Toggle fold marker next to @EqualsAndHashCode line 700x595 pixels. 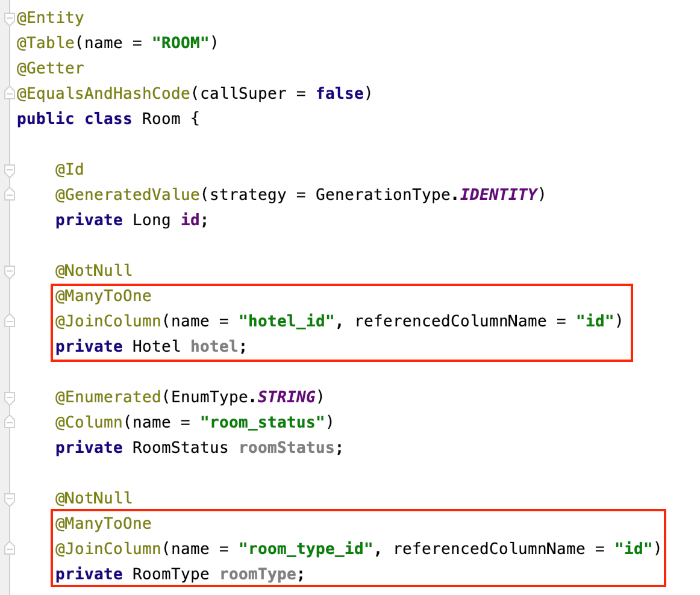[9, 93]
